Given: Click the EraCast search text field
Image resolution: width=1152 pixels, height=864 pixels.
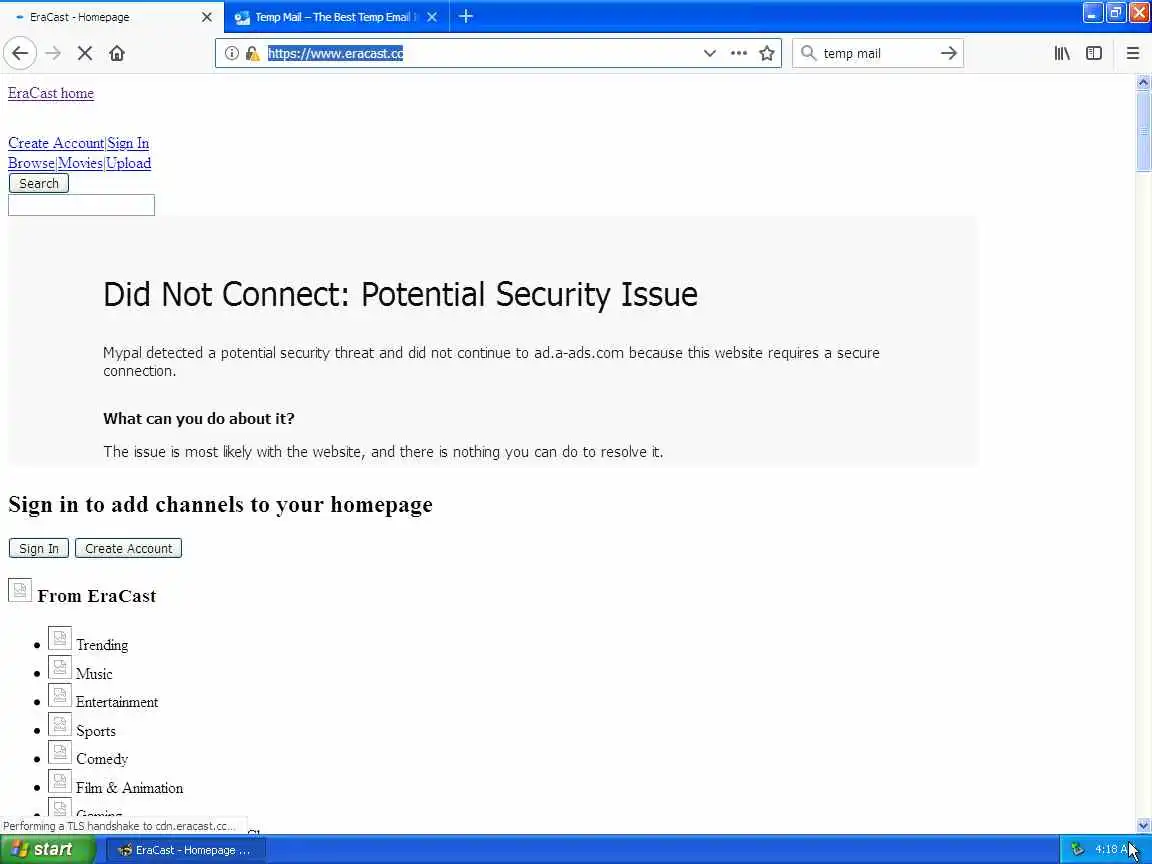Looking at the screenshot, I should click(82, 205).
